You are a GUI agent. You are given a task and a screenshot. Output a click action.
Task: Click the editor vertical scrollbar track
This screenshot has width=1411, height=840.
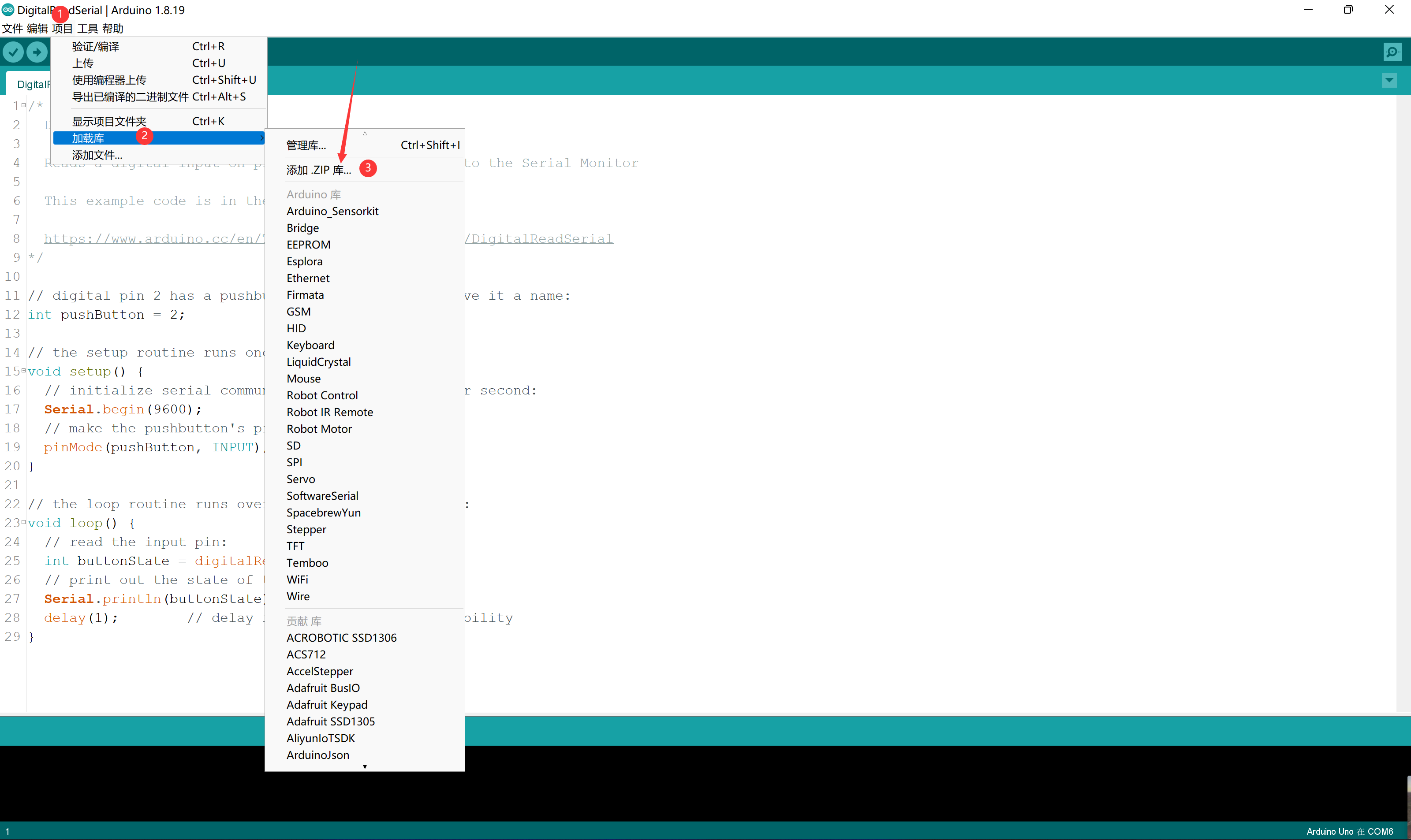(1403, 396)
